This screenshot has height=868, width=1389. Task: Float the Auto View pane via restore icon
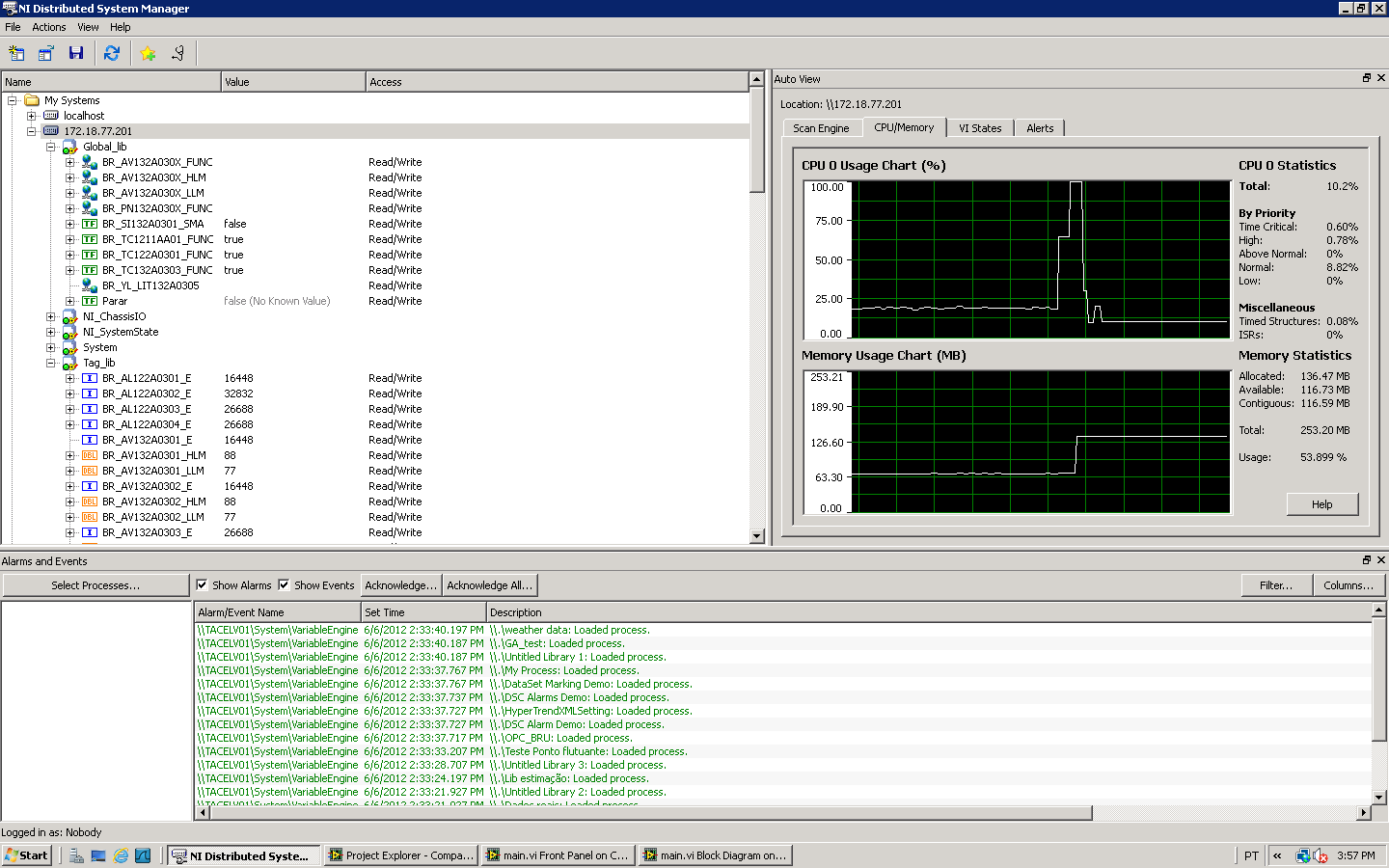pos(1366,78)
